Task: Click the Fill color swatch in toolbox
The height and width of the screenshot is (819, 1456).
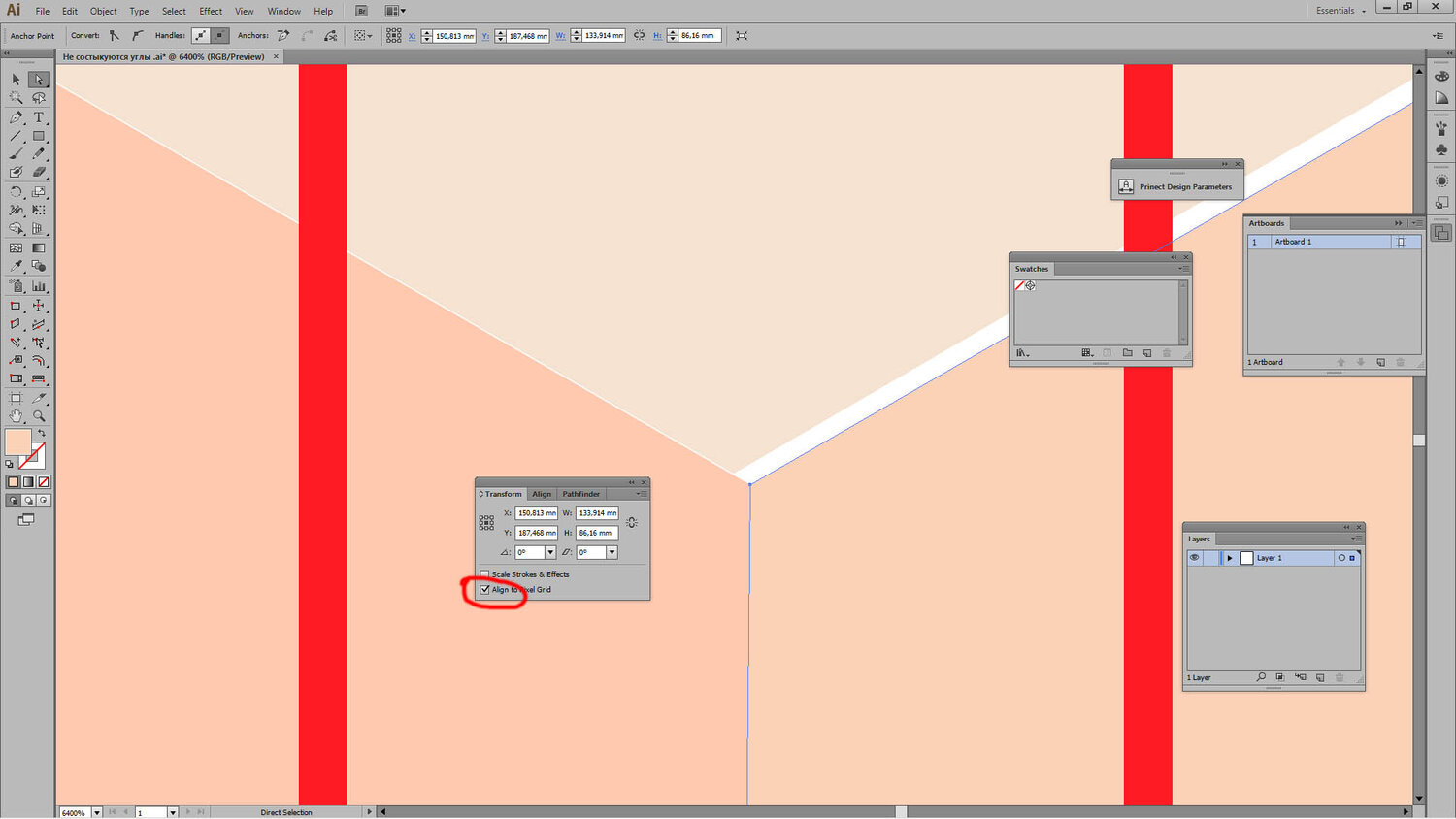Action: (x=17, y=442)
